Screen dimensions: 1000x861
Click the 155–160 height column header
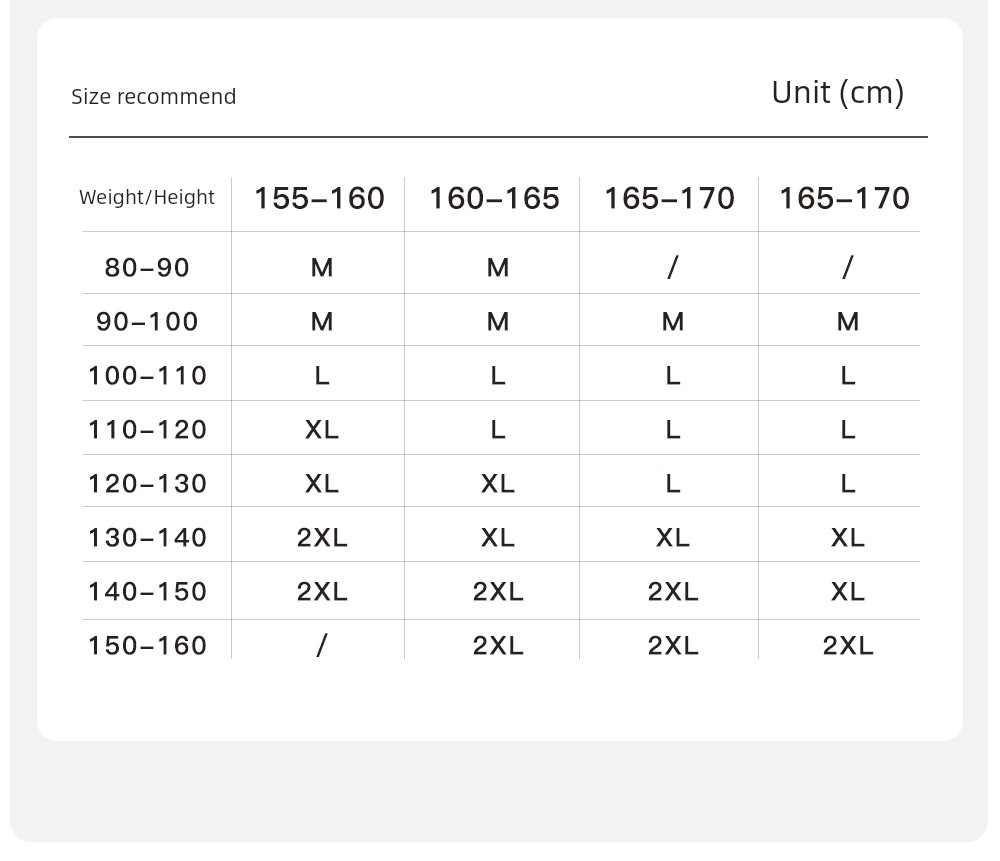(319, 198)
